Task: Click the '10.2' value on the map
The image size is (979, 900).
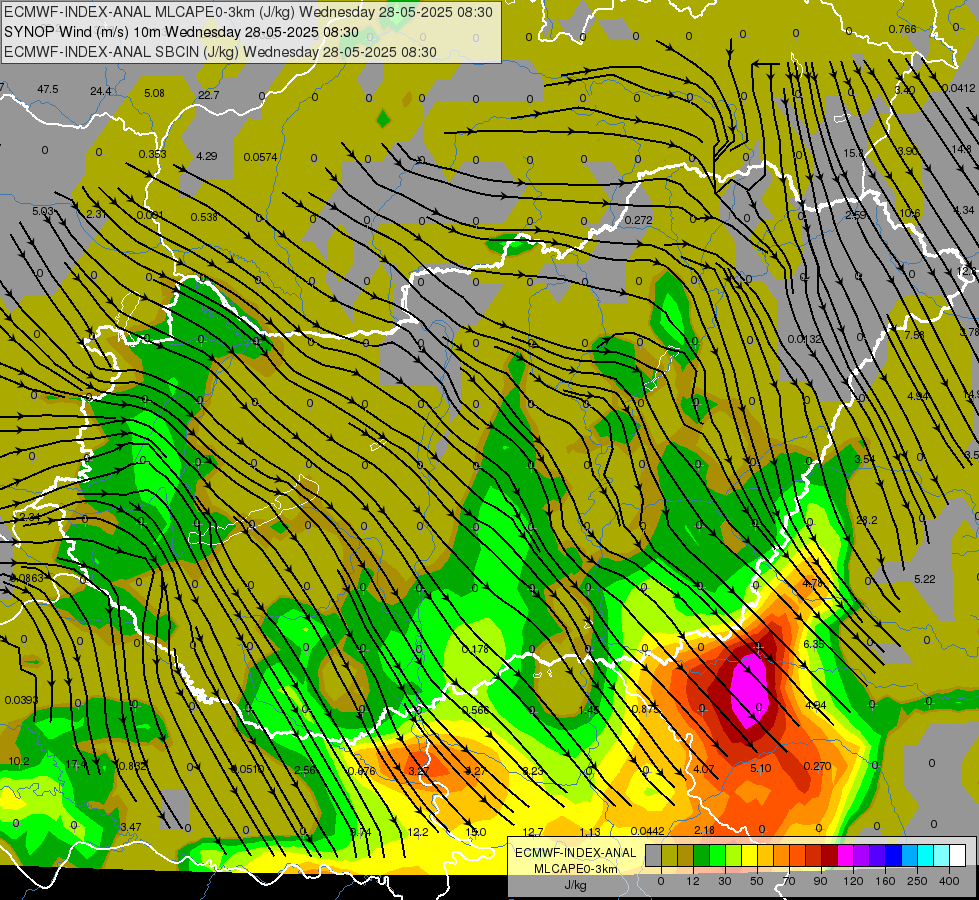Action: [x=19, y=761]
